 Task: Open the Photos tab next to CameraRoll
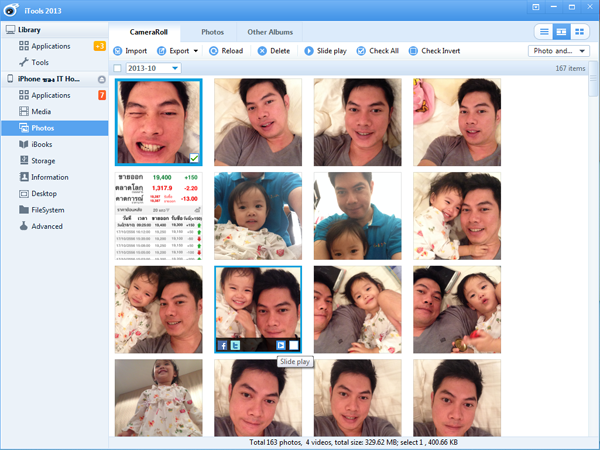(212, 32)
